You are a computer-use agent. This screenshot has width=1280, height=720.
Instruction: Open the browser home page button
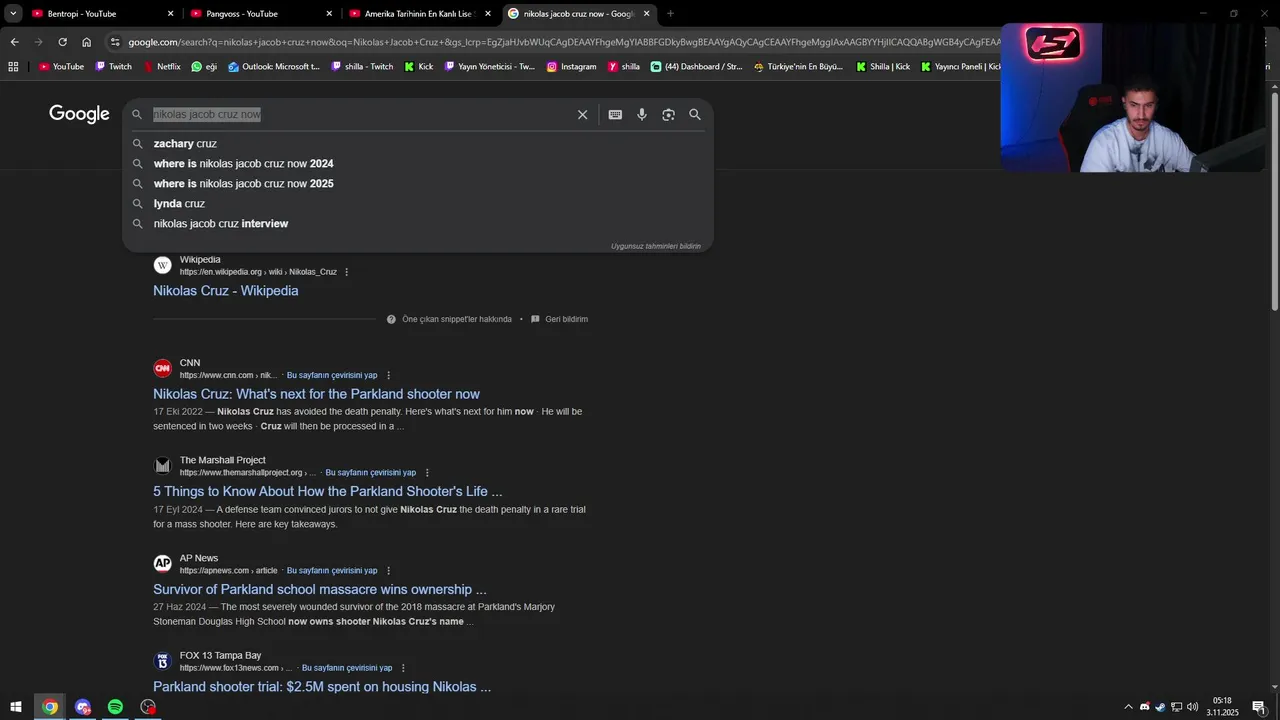86,42
